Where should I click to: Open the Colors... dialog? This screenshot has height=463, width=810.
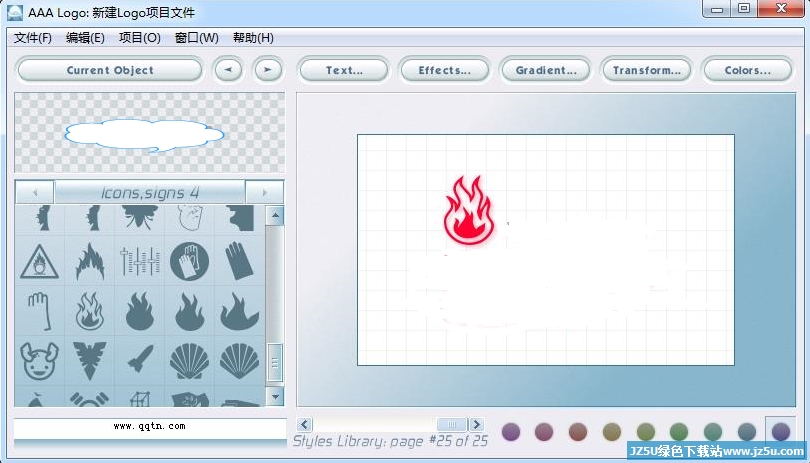tap(747, 70)
